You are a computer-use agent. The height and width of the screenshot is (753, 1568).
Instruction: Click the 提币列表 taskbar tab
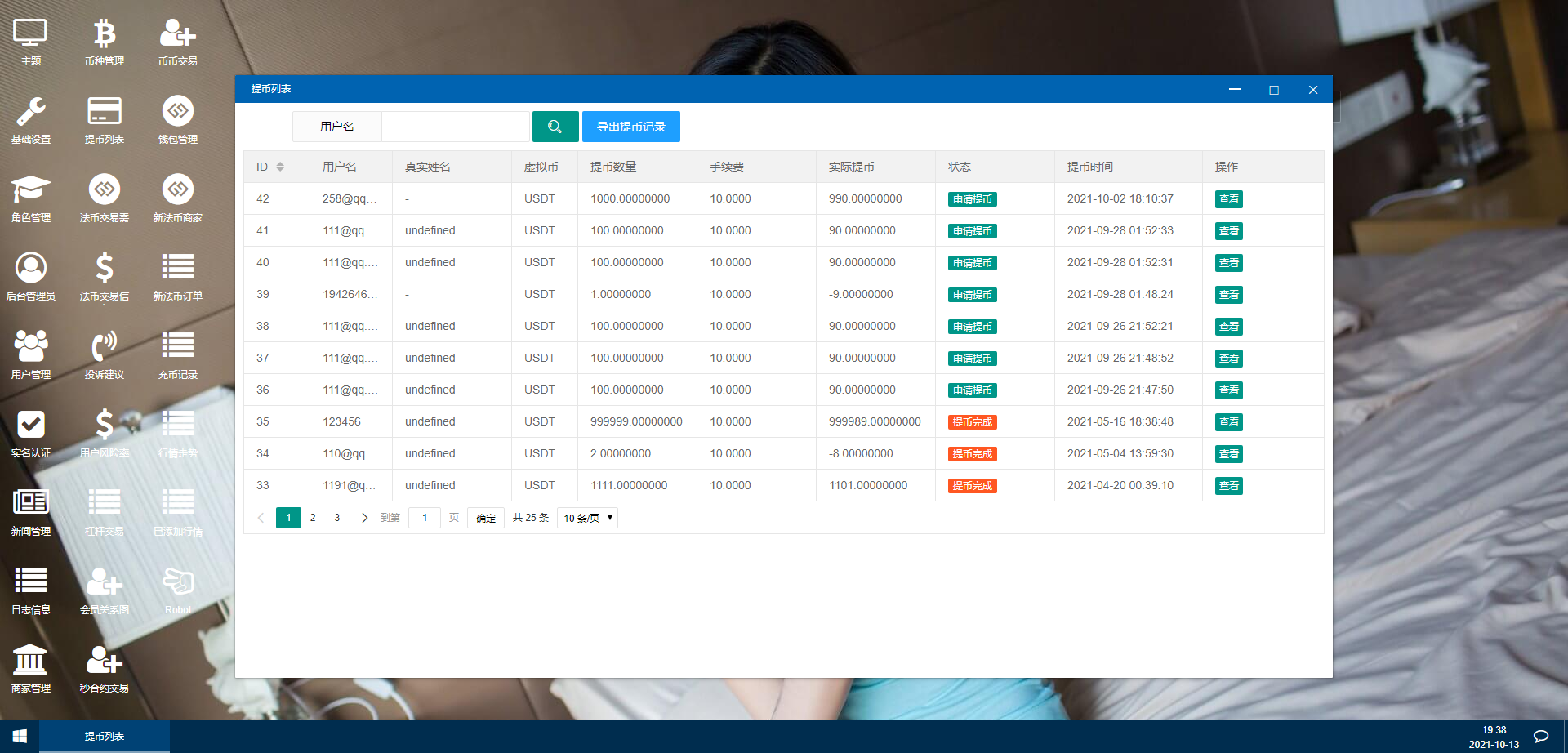pos(105,737)
